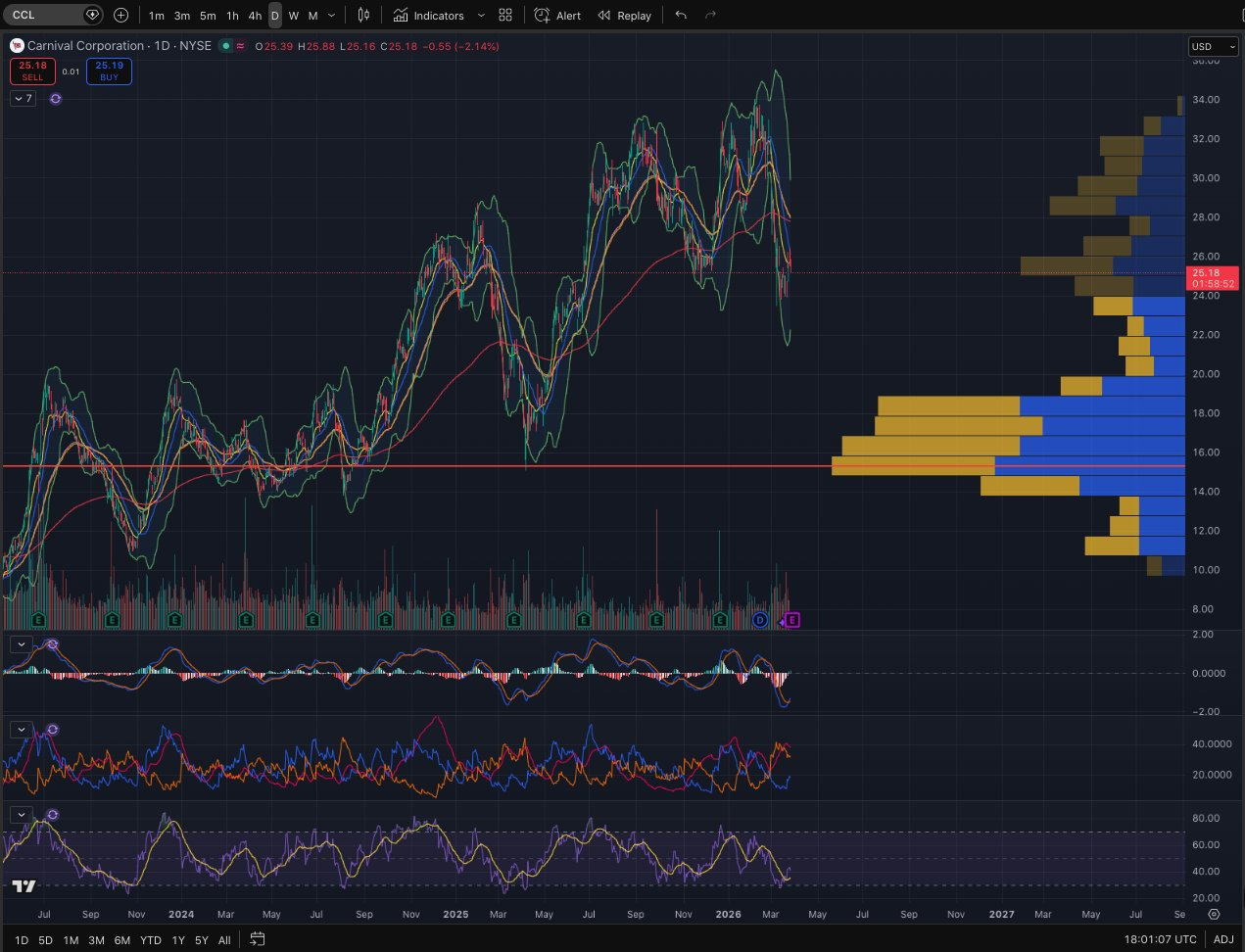Click the Carnival Corporation symbol title
This screenshot has height=952, width=1245.
tap(120, 46)
